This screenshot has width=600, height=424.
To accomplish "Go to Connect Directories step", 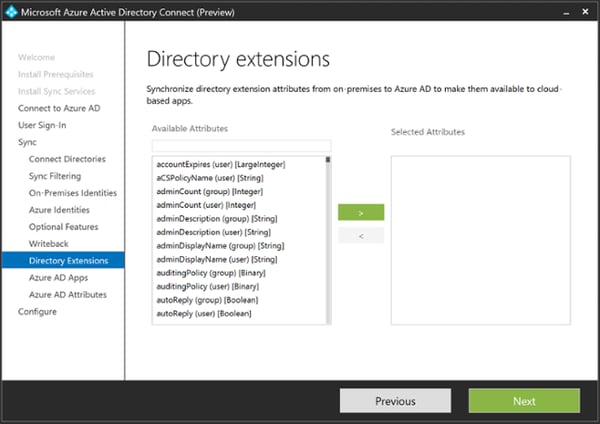I will 67,159.
